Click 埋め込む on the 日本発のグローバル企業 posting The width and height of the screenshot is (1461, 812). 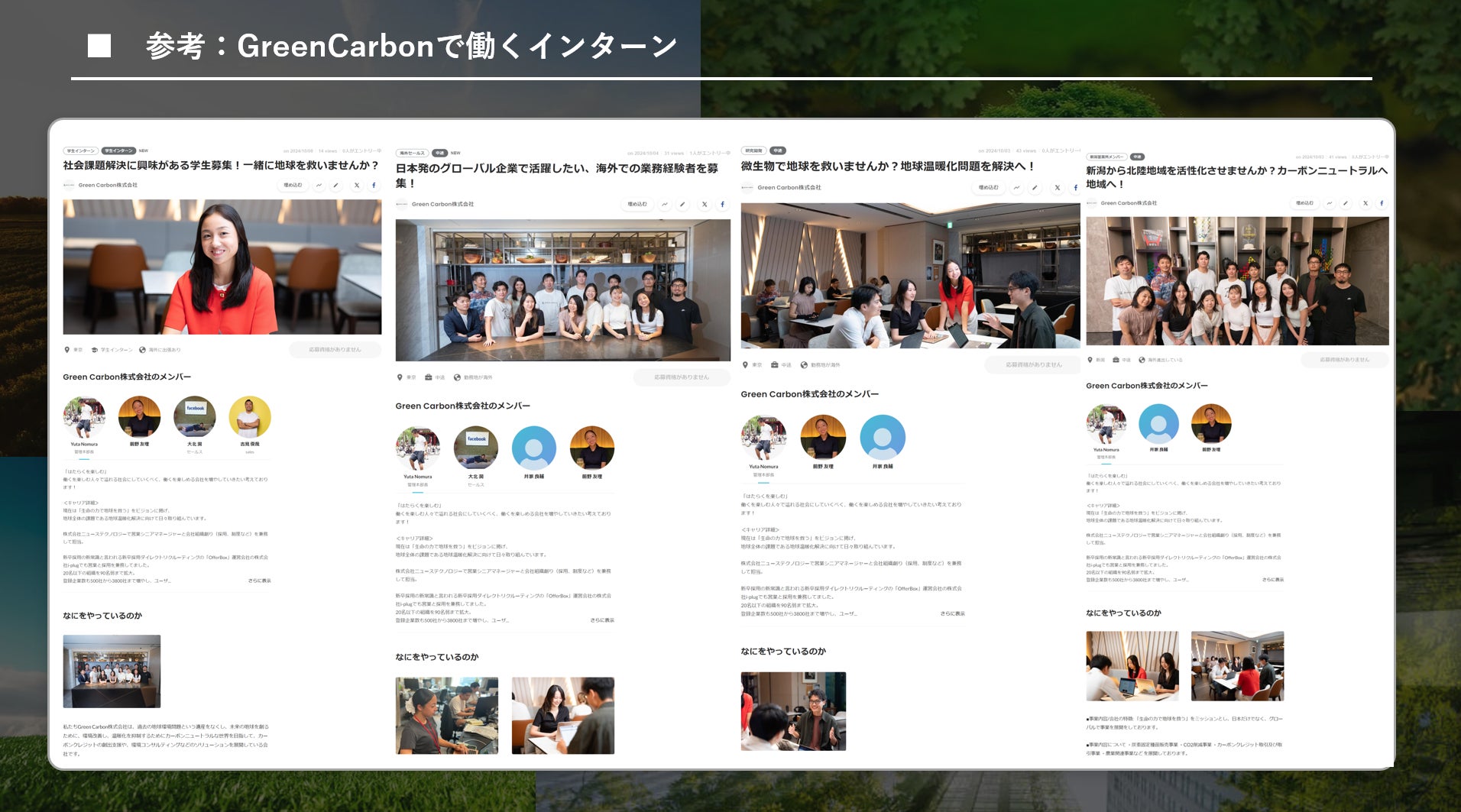click(x=637, y=205)
